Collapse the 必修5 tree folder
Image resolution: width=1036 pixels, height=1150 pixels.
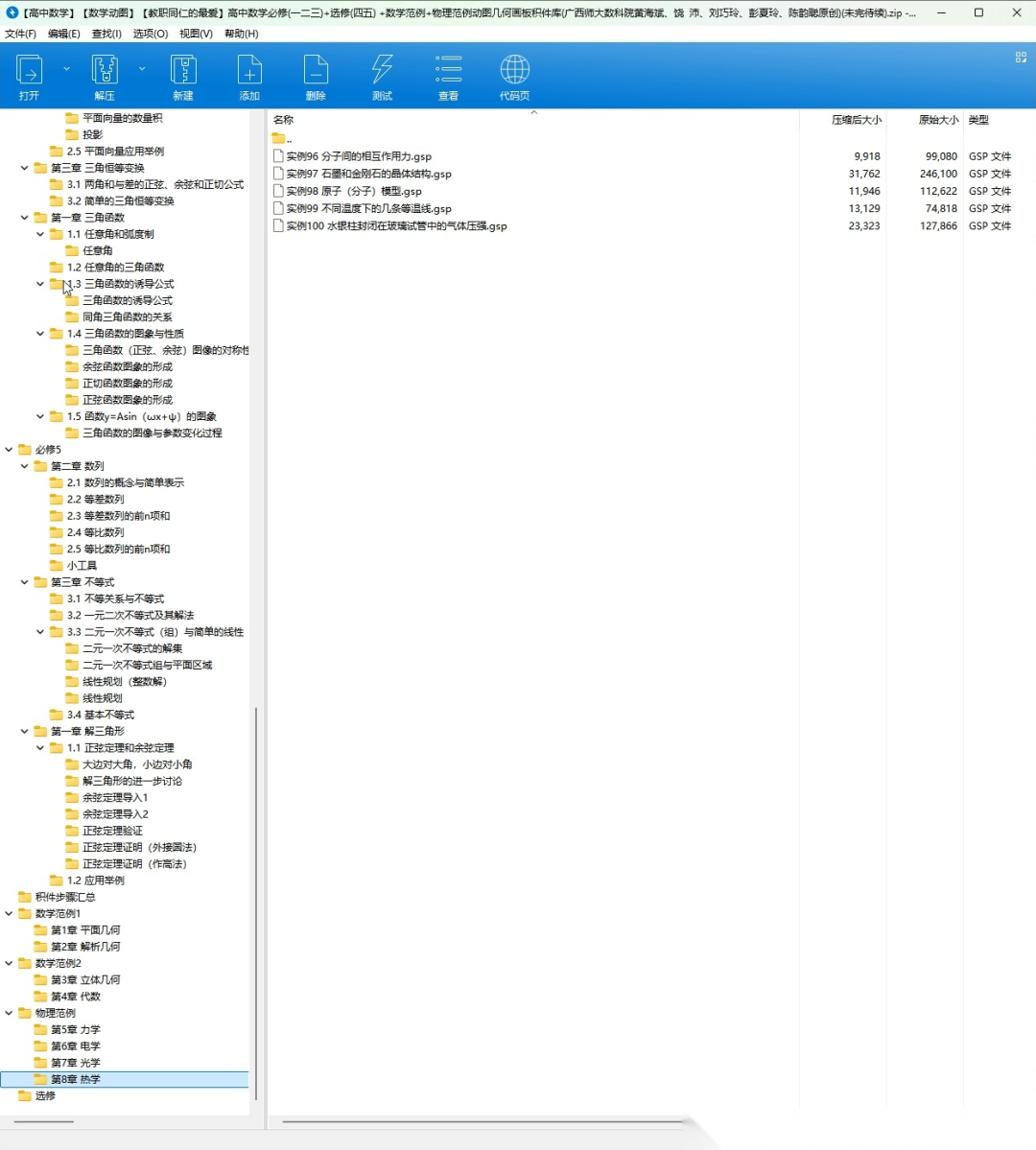pyautogui.click(x=10, y=450)
